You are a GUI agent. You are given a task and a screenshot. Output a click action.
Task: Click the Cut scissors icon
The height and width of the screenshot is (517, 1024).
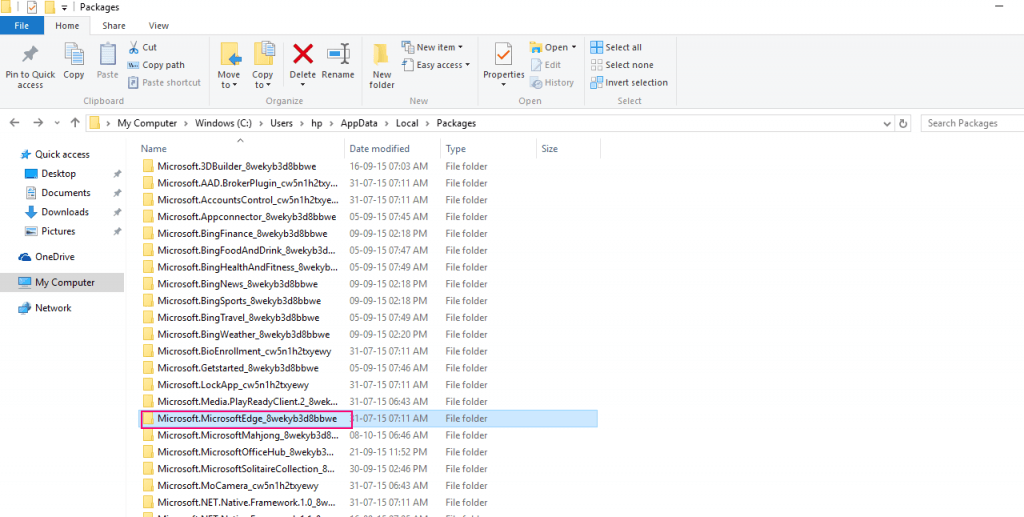[134, 47]
